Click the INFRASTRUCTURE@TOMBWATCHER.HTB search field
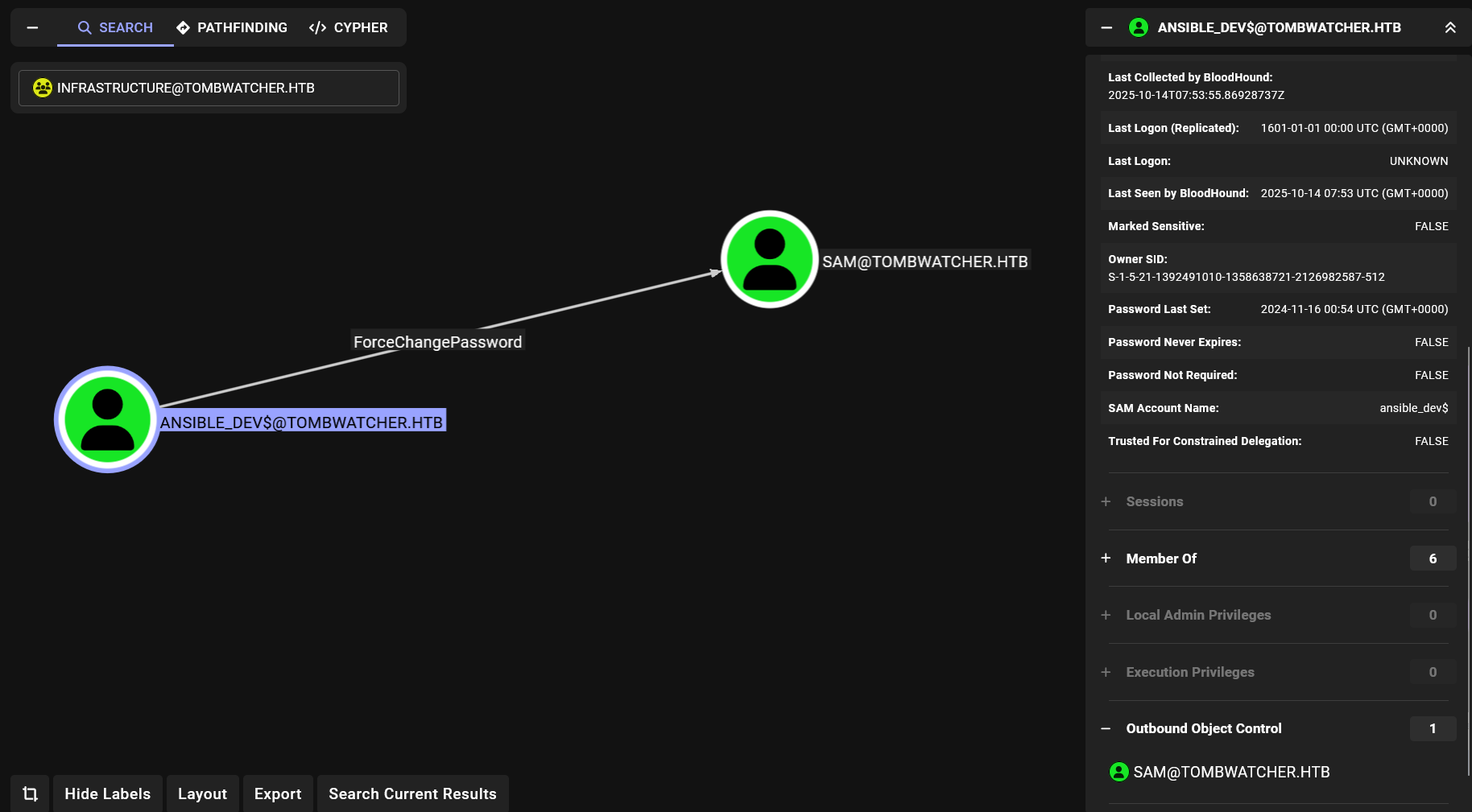The width and height of the screenshot is (1472, 812). pyautogui.click(x=209, y=88)
